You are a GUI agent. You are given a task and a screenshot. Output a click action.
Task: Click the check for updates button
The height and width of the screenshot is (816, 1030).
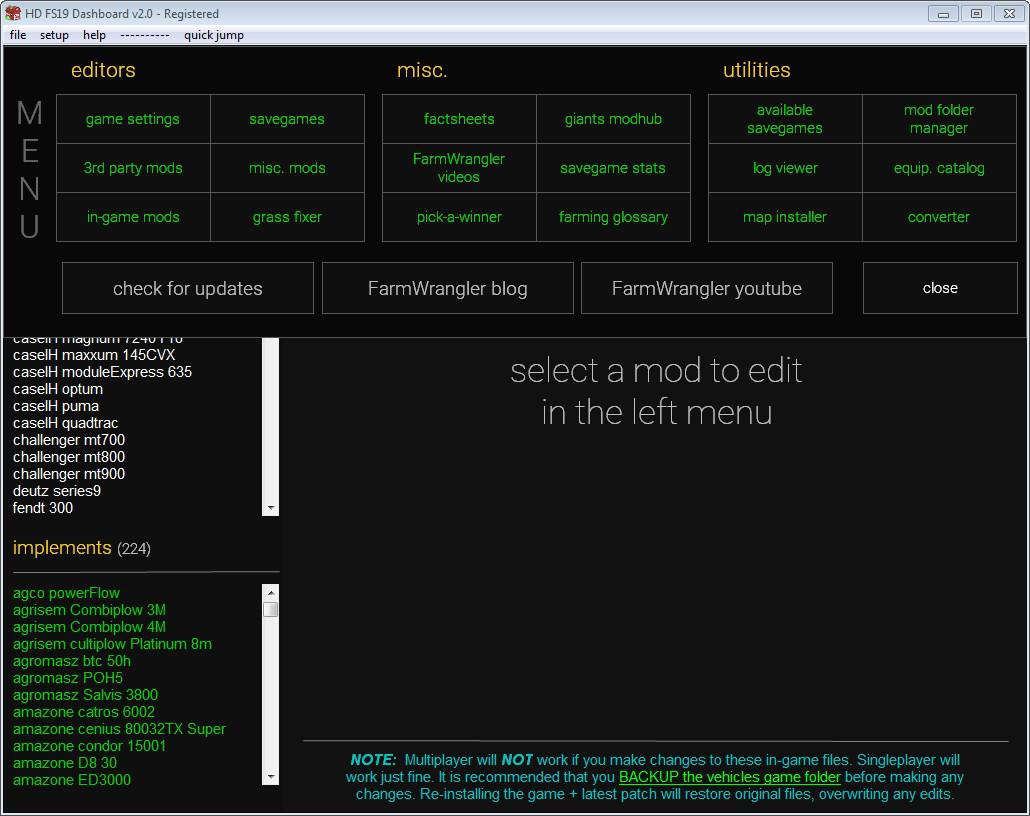188,288
